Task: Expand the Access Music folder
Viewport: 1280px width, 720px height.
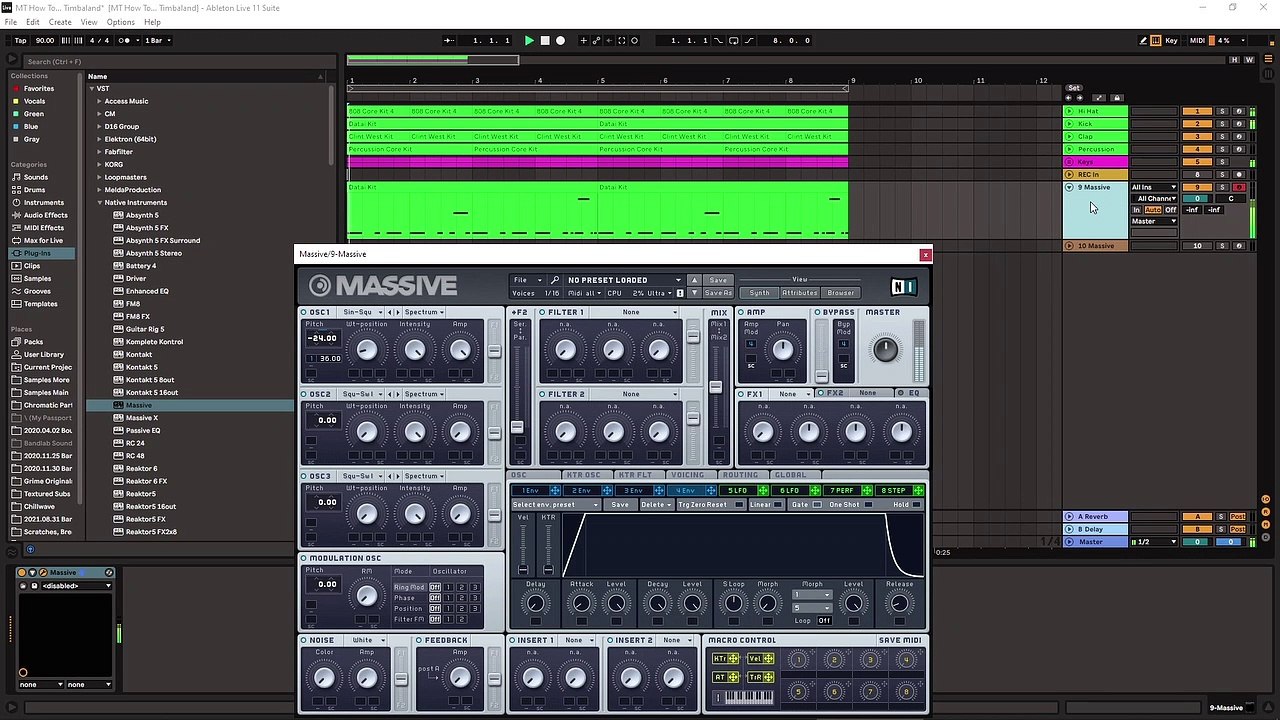Action: pyautogui.click(x=99, y=101)
